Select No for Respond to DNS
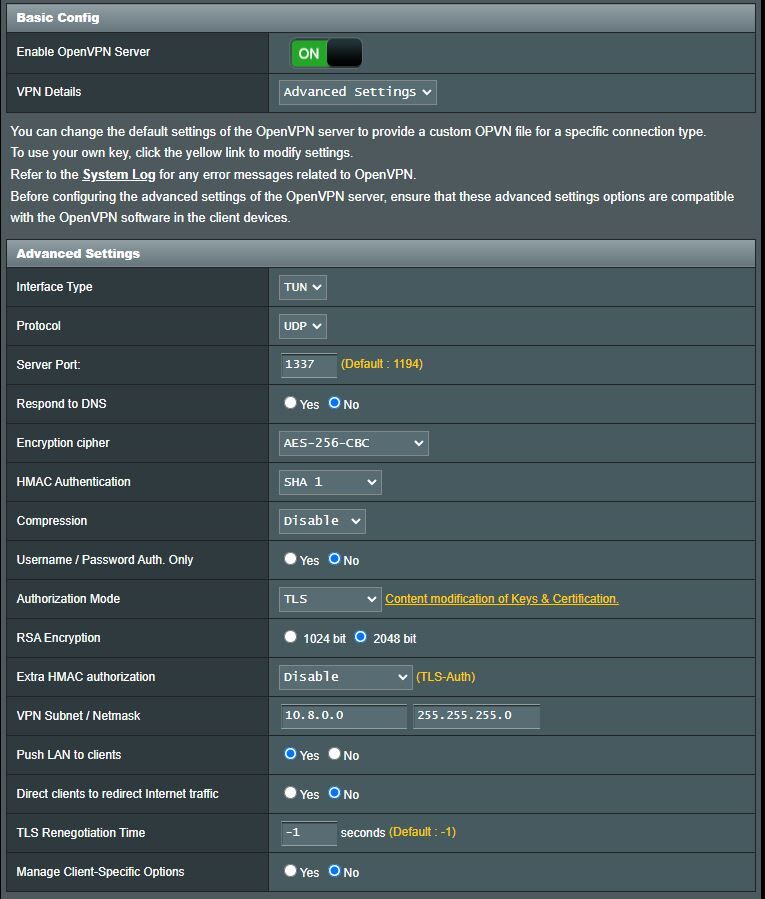Screen dimensions: 765x899 coord(334,403)
